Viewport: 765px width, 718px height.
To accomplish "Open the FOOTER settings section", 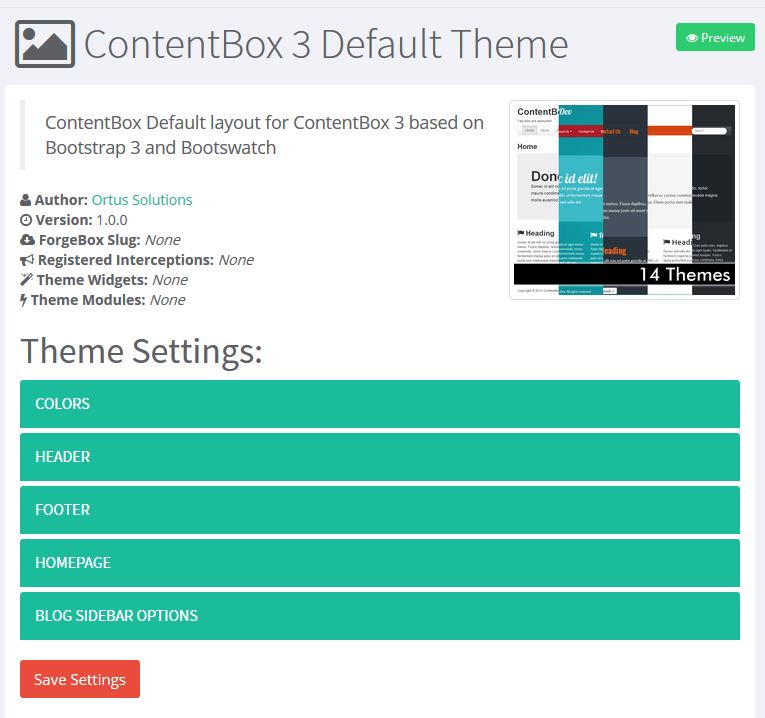I will pyautogui.click(x=380, y=510).
